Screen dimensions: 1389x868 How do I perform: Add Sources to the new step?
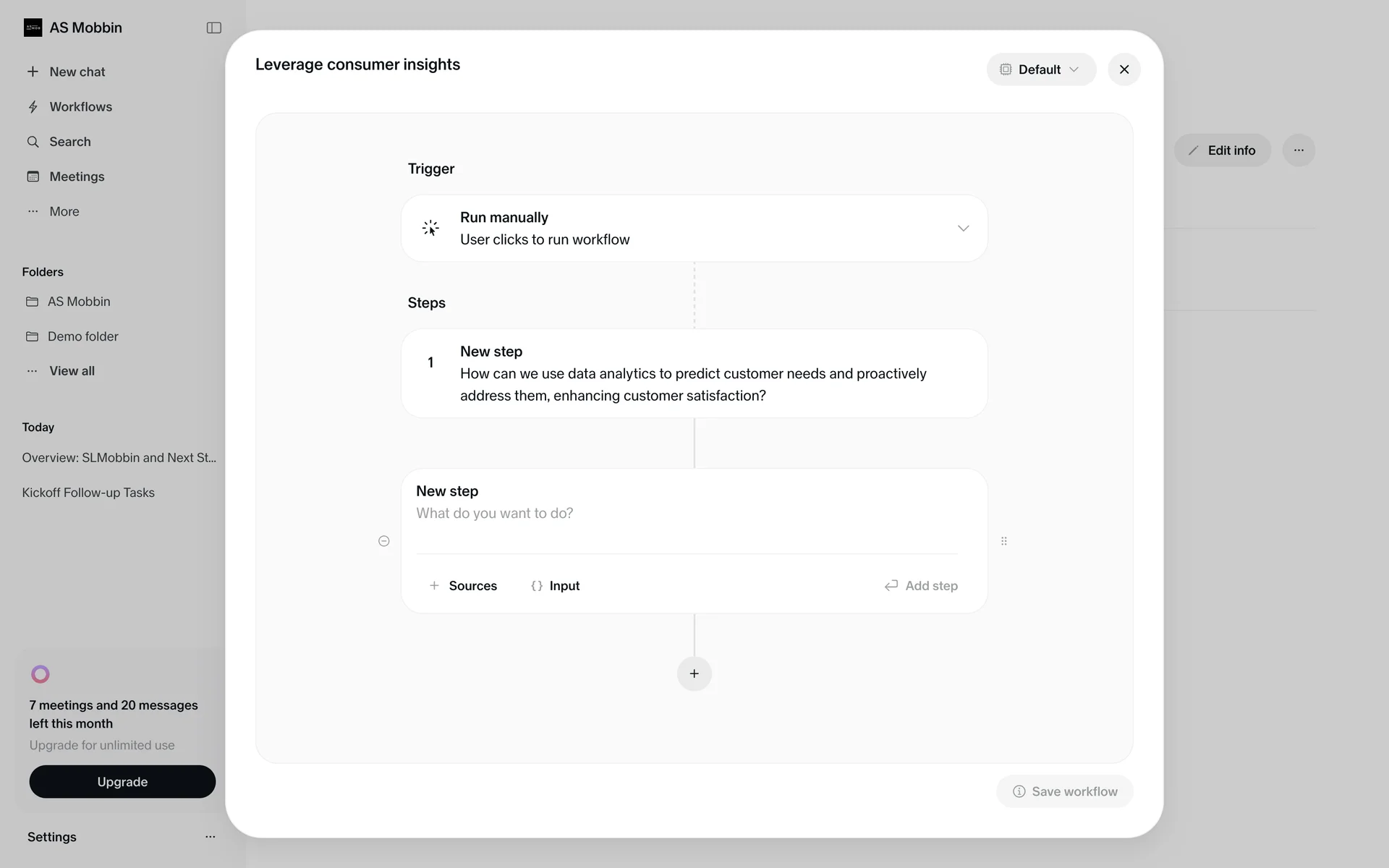463,586
